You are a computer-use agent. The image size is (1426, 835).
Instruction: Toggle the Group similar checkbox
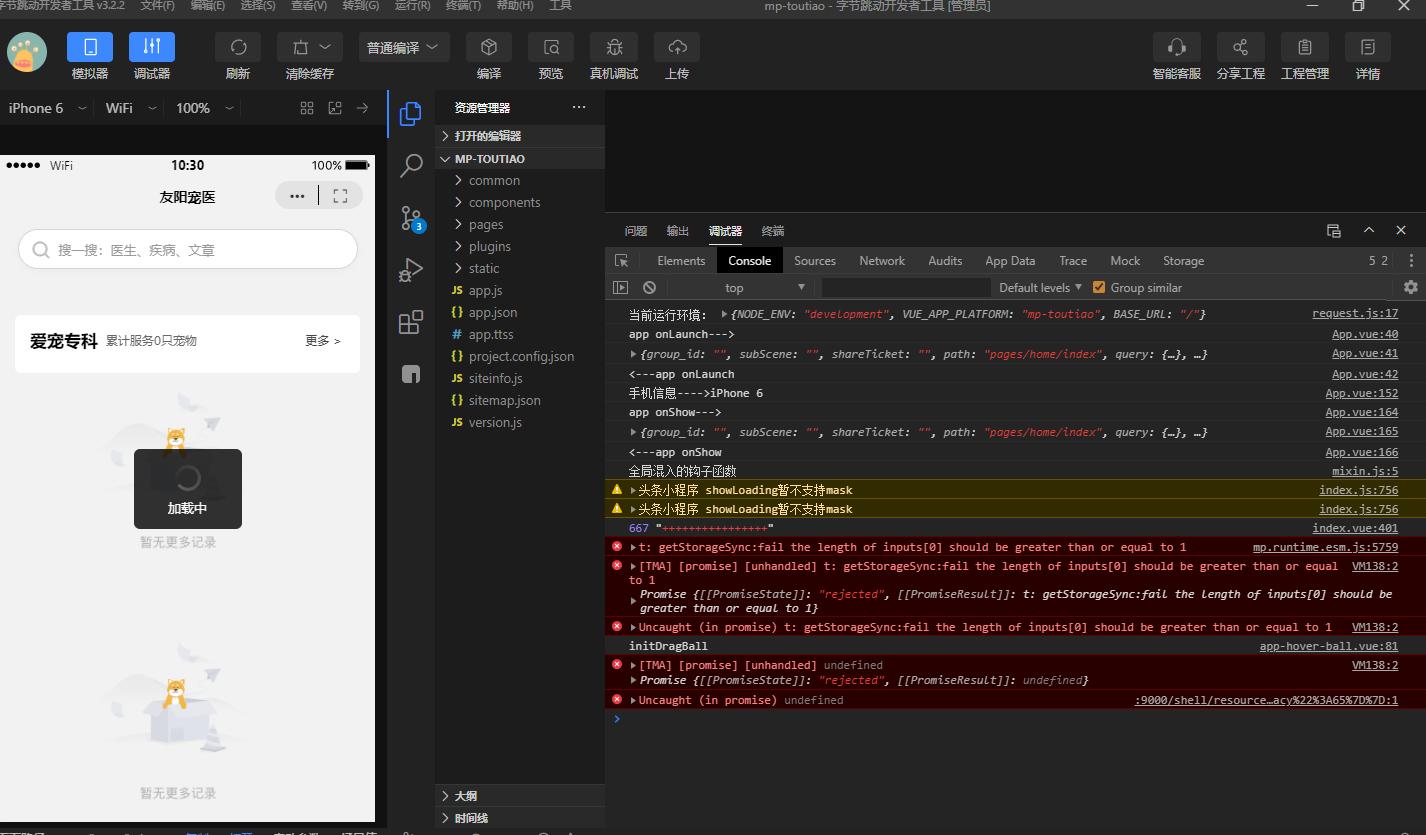click(1099, 288)
